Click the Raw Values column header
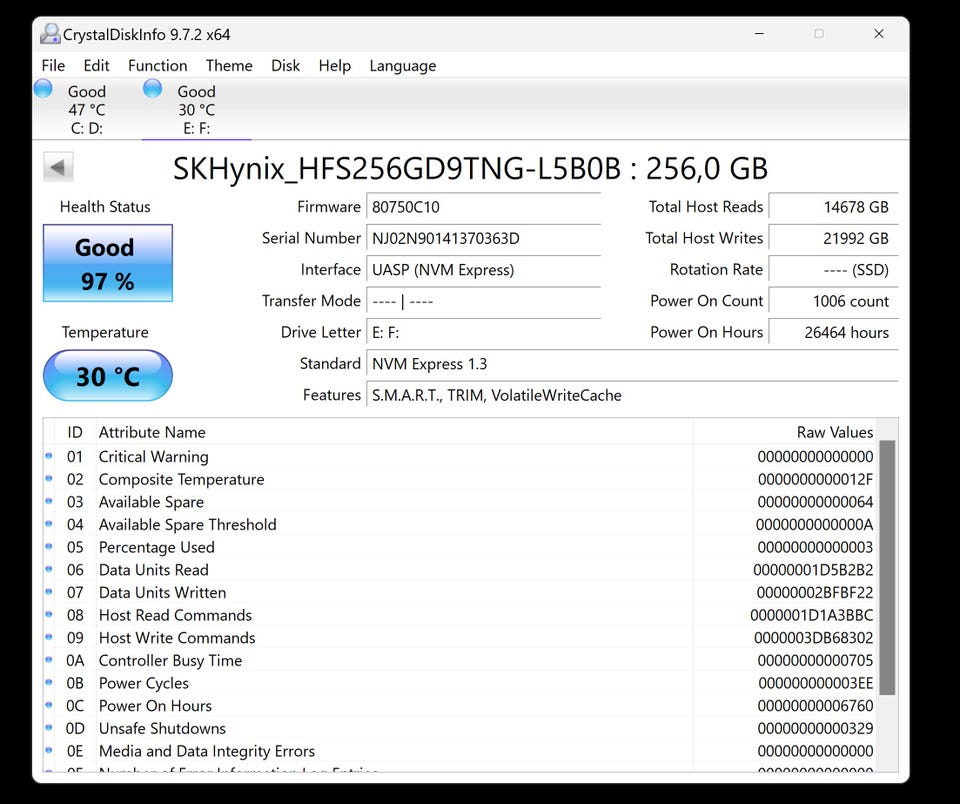Screen dimensions: 960x804 834,432
